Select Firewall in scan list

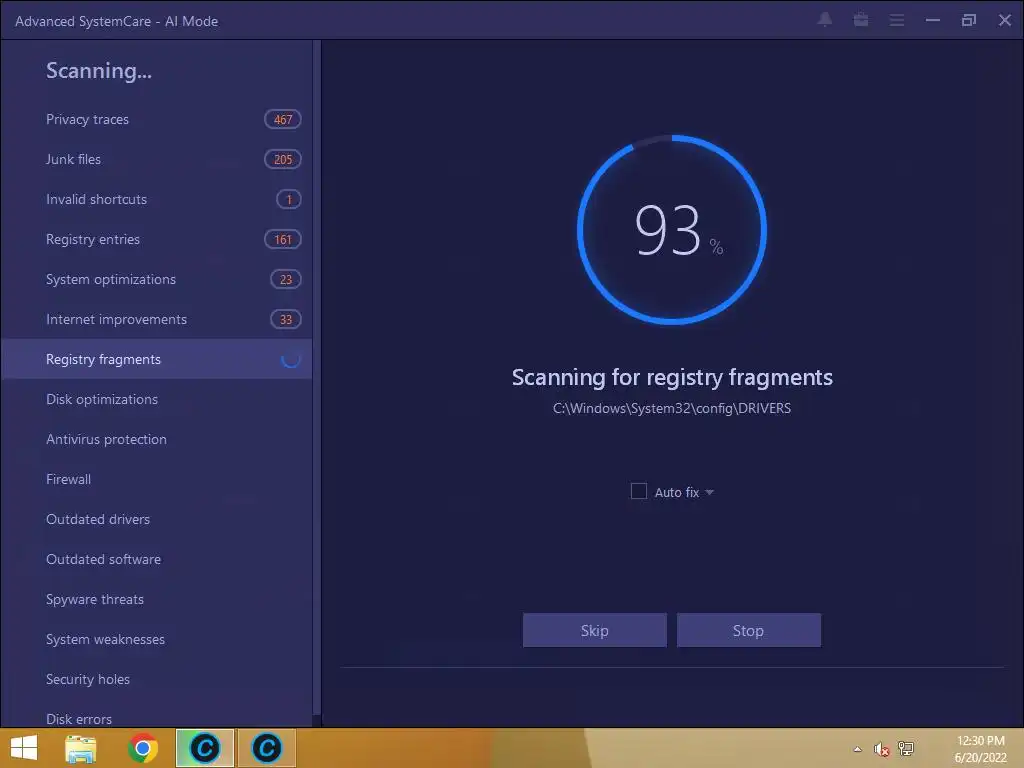[155, 479]
